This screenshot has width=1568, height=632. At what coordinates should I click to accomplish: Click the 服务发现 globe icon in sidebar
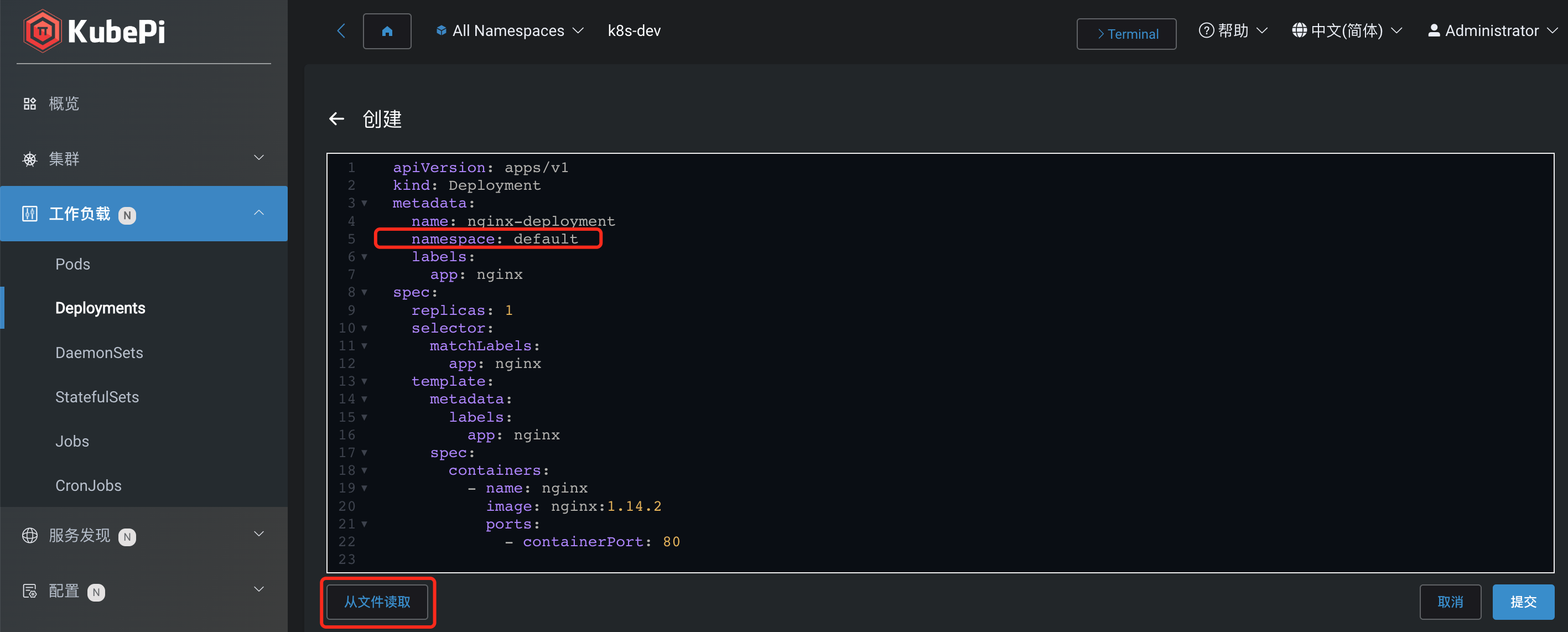(29, 536)
